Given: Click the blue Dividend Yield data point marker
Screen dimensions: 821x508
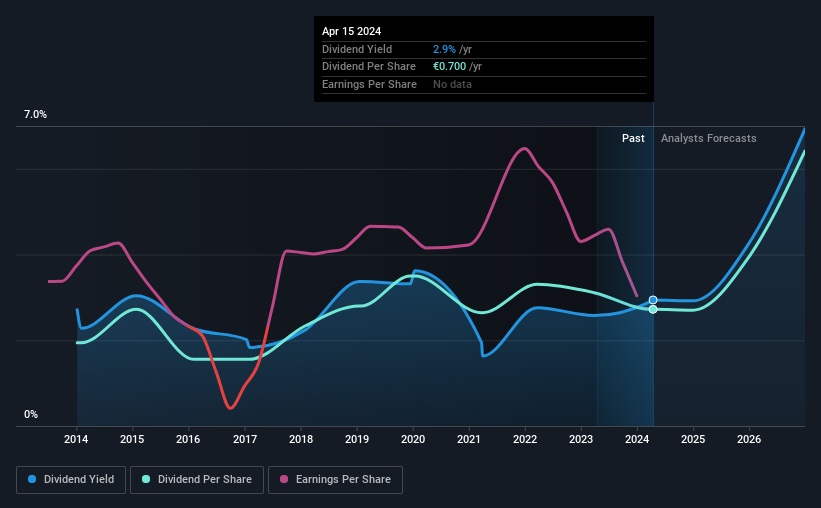Looking at the screenshot, I should (653, 300).
